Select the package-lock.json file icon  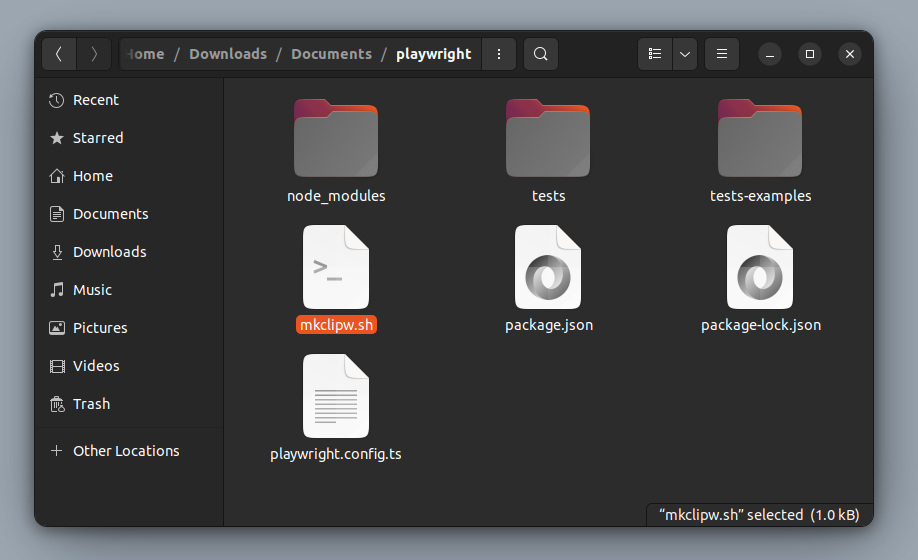click(760, 267)
